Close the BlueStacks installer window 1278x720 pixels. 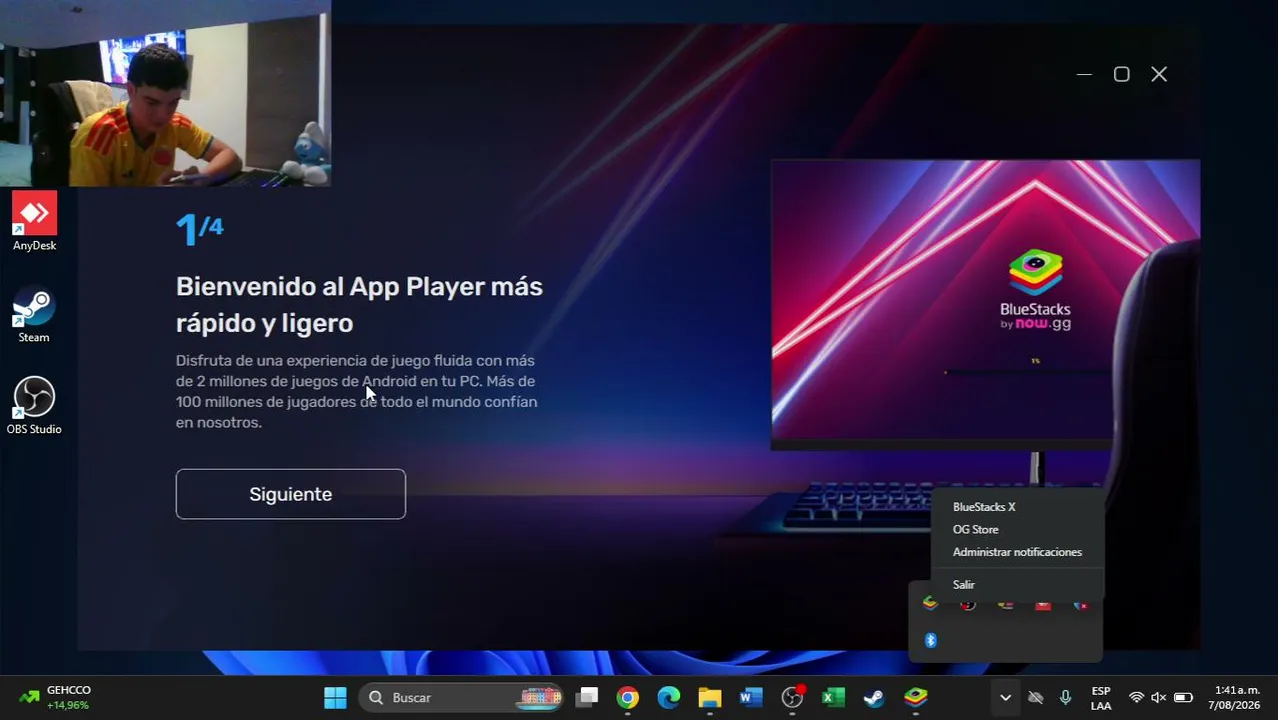coord(1159,74)
